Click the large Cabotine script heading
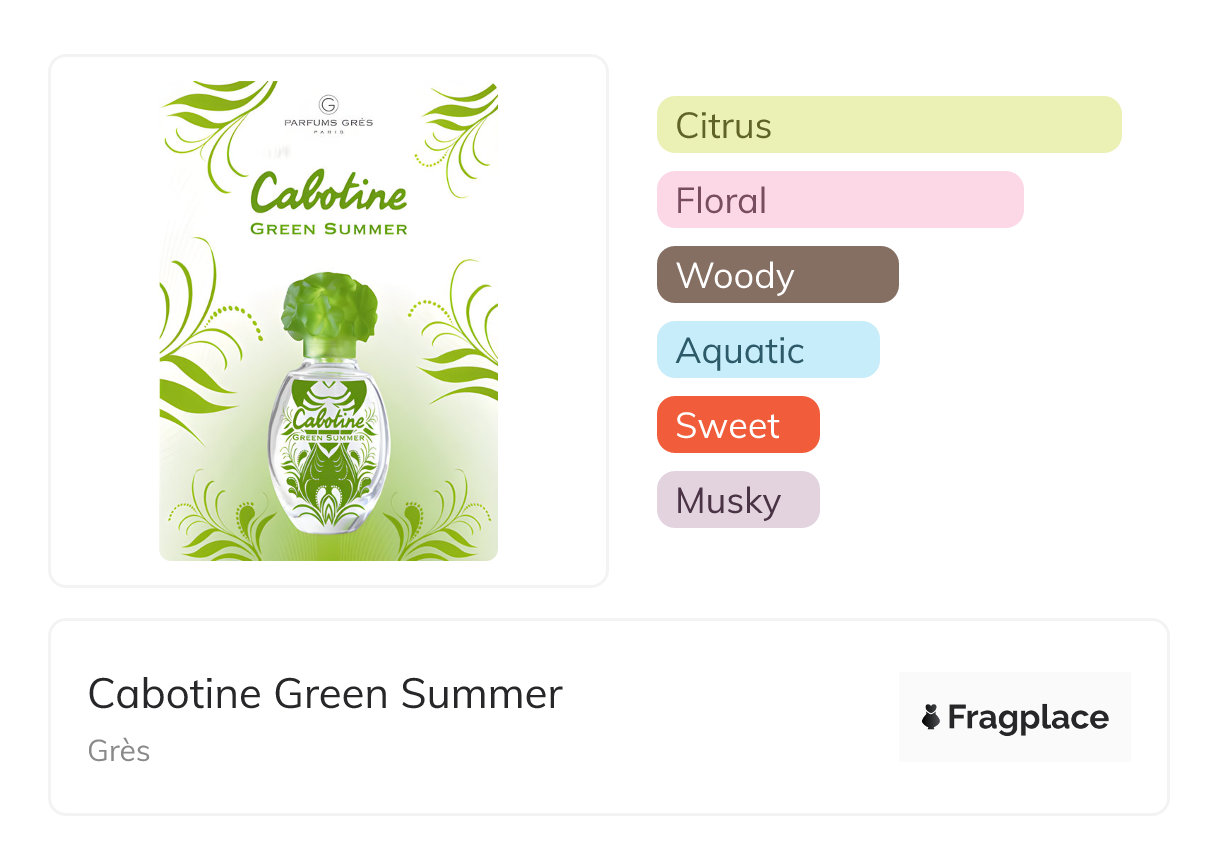This screenshot has height=864, width=1218. (x=329, y=192)
